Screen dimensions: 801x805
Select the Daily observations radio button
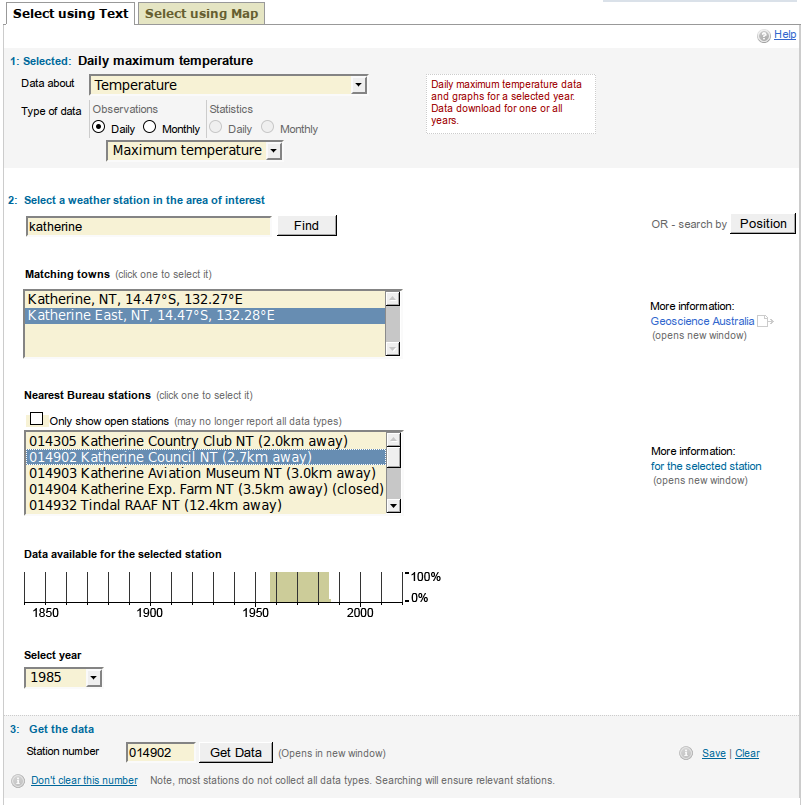click(x=99, y=128)
